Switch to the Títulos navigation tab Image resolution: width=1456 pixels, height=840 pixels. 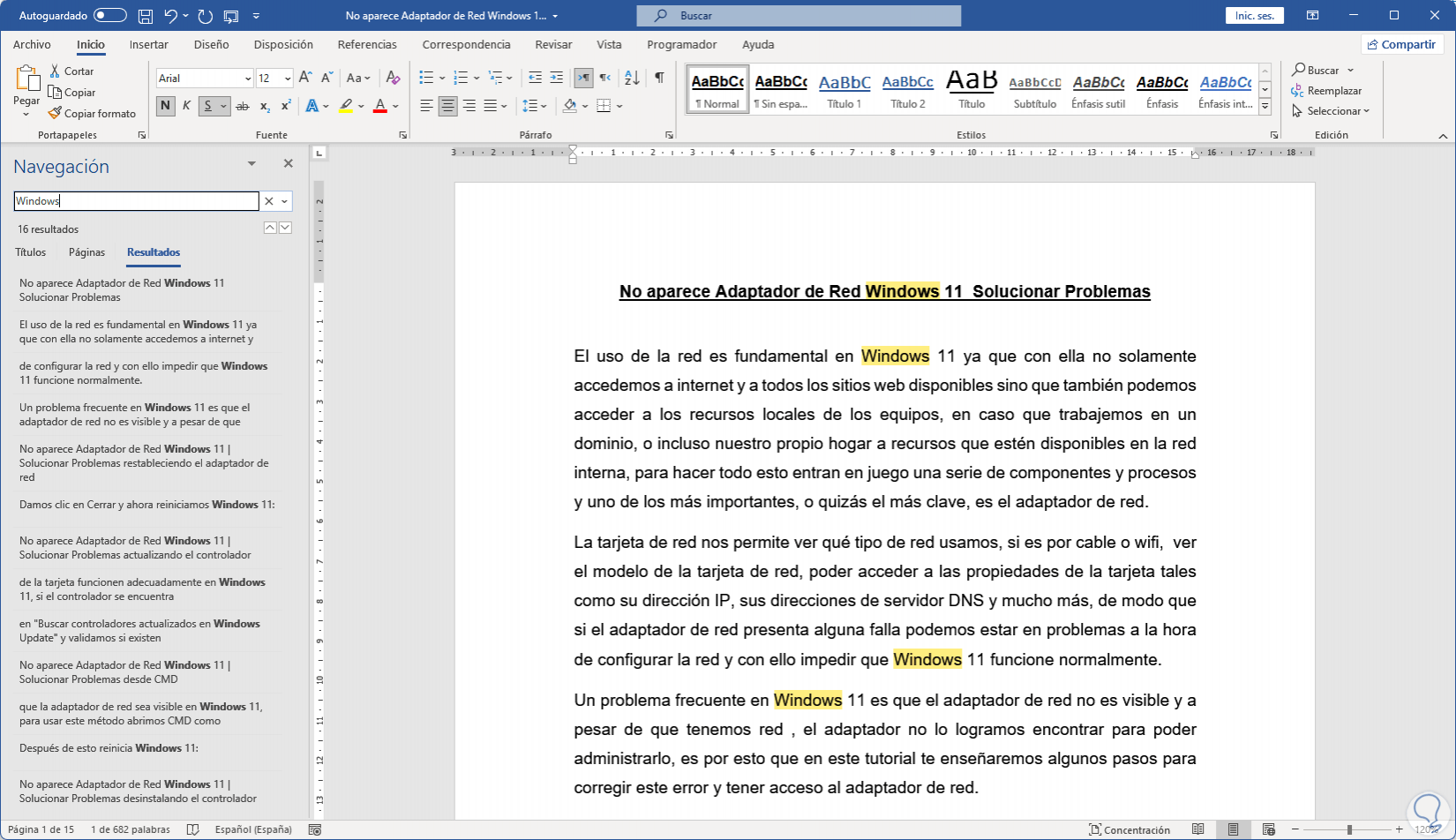tap(30, 252)
